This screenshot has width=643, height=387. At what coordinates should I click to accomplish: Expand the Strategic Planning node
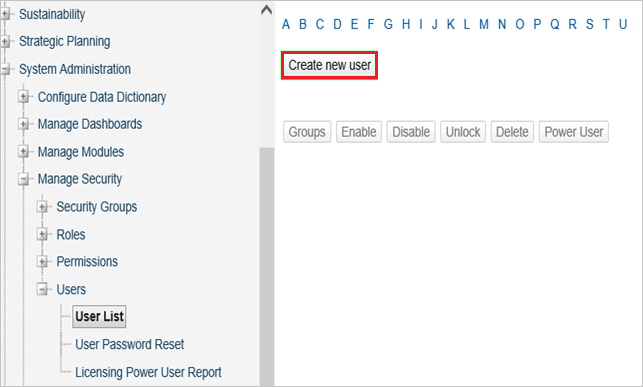click(x=5, y=41)
